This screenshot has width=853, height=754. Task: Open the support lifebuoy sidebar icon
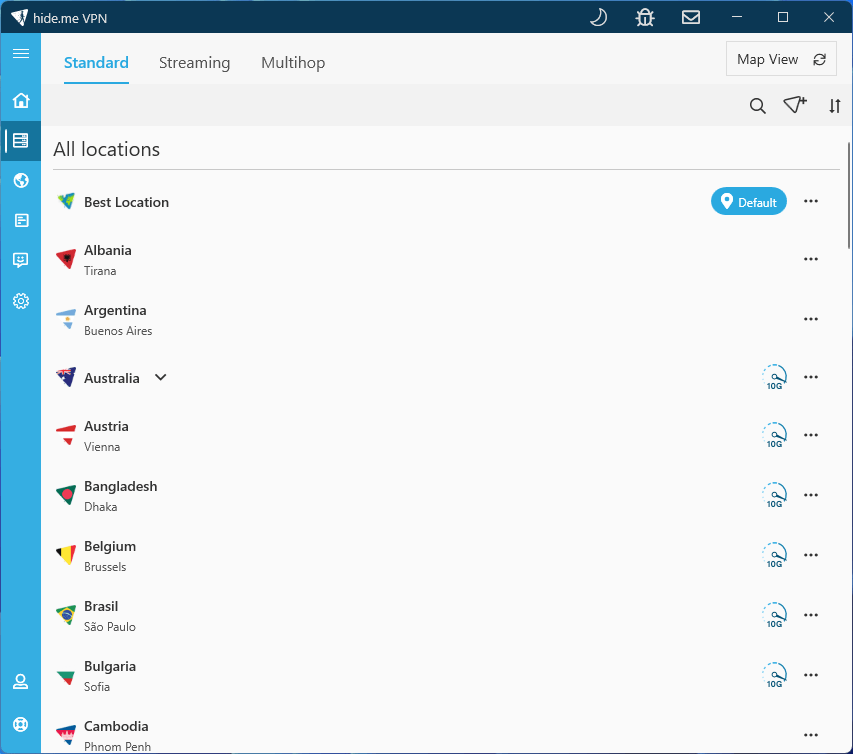pyautogui.click(x=21, y=724)
